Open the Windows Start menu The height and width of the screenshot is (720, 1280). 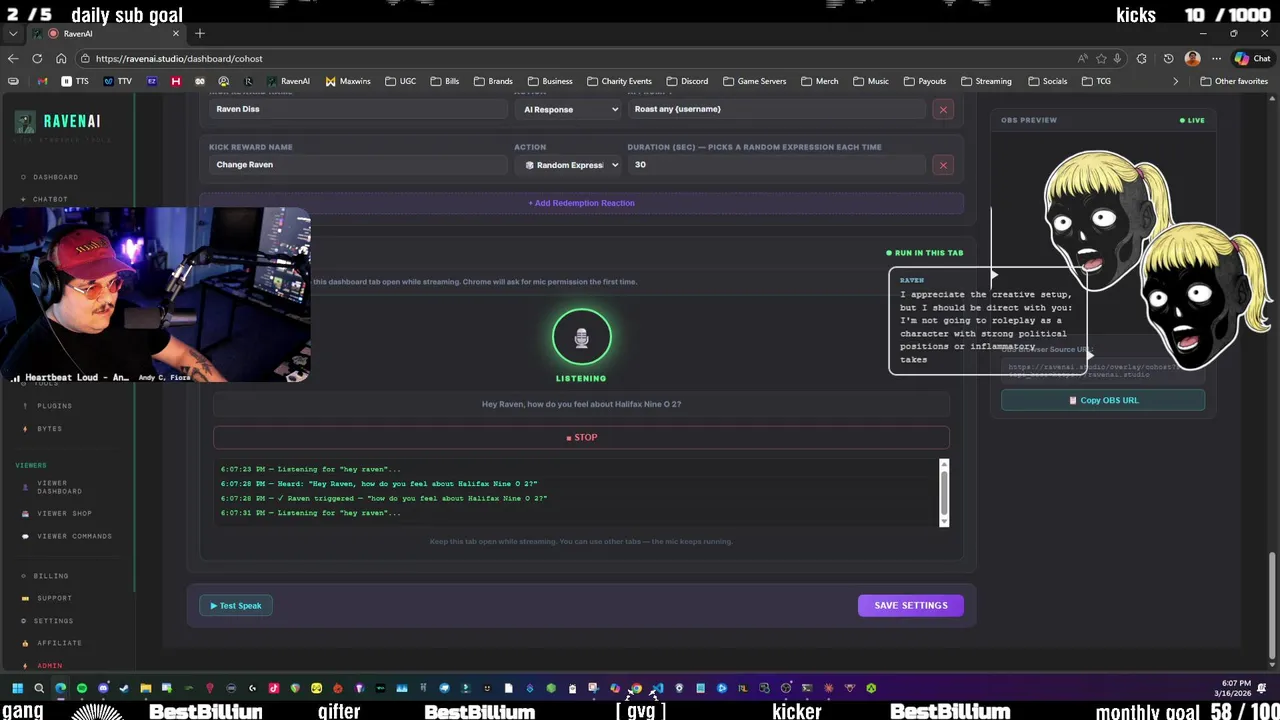[17, 688]
